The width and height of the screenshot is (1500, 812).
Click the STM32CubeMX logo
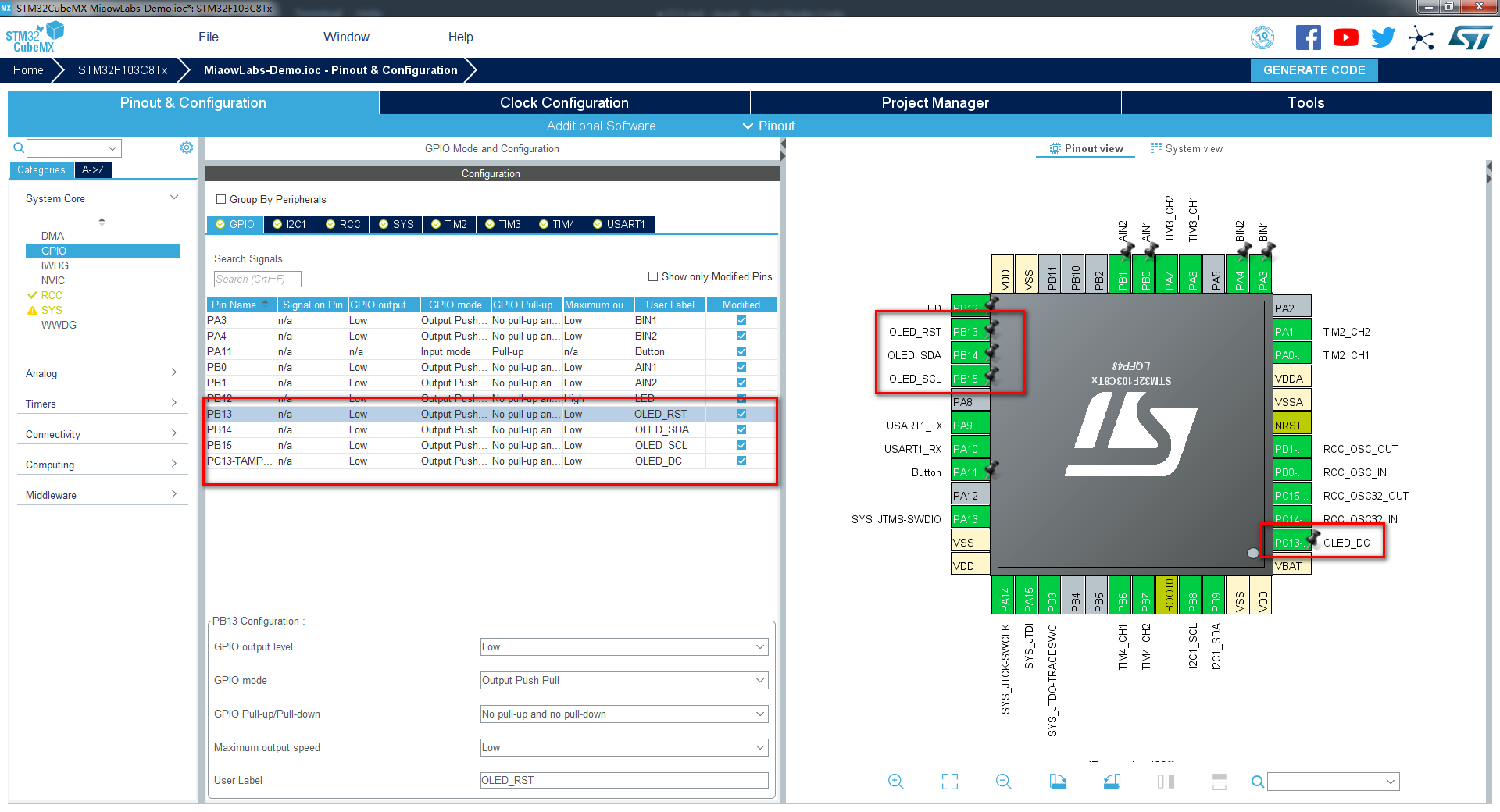tap(34, 37)
